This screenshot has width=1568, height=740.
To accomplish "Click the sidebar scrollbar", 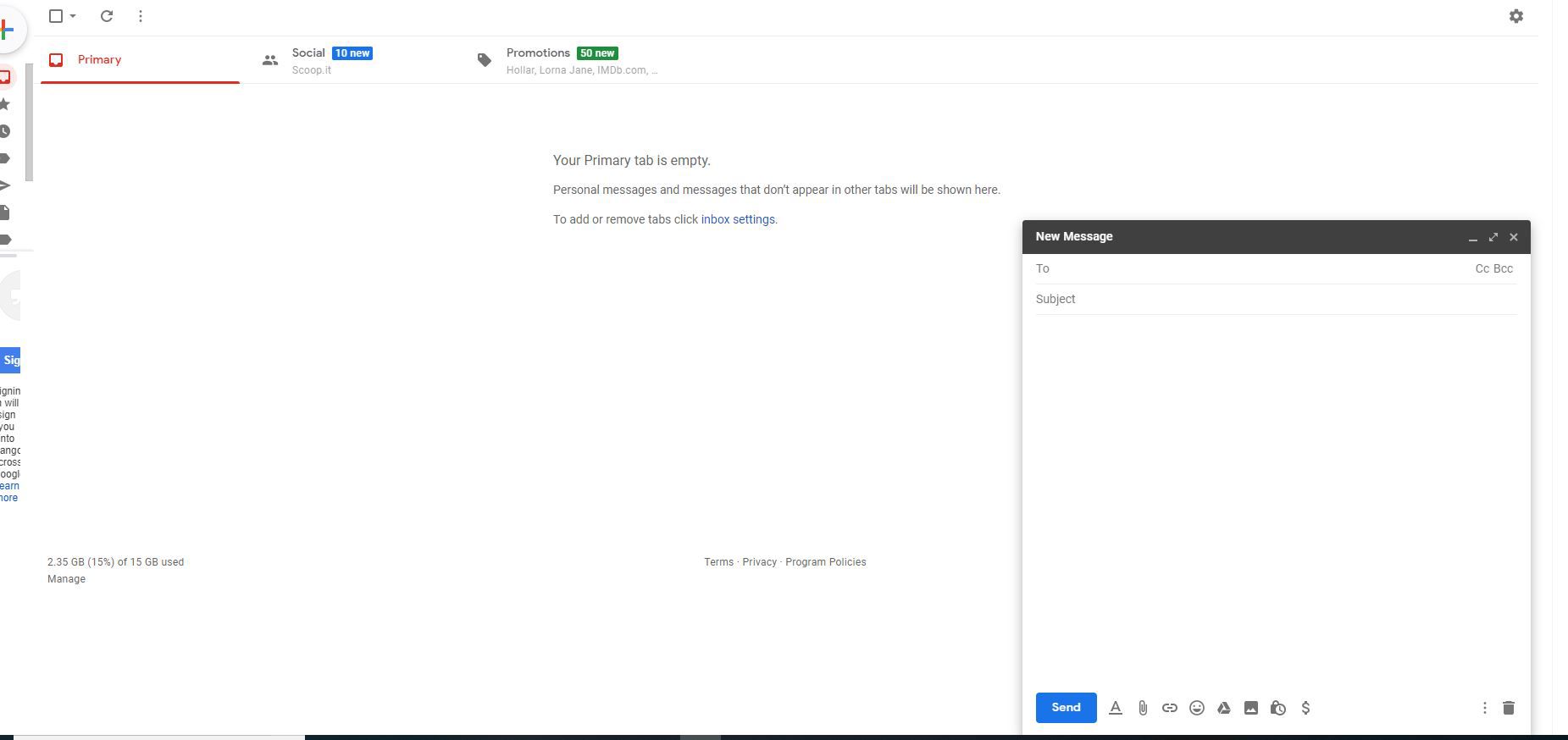I will (x=29, y=123).
